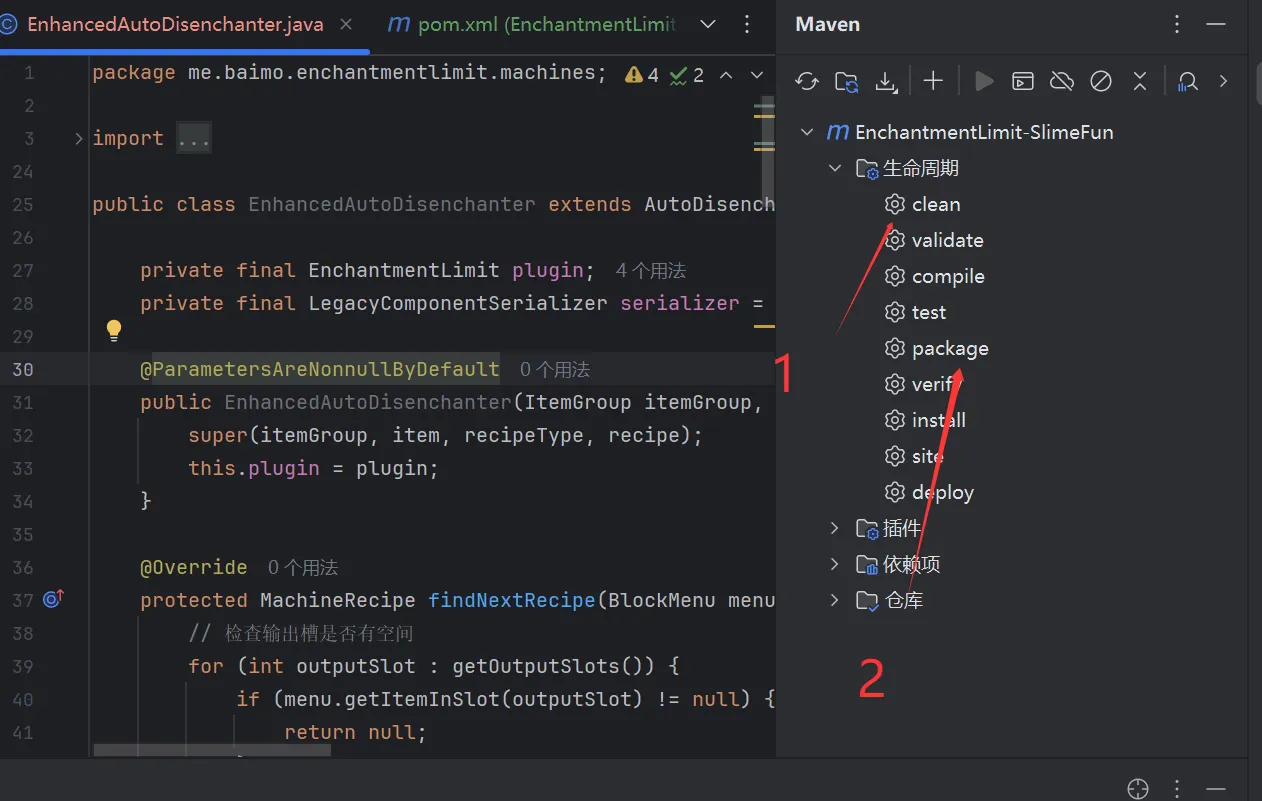Click the yellow light bulb quick-fix icon

pyautogui.click(x=114, y=330)
